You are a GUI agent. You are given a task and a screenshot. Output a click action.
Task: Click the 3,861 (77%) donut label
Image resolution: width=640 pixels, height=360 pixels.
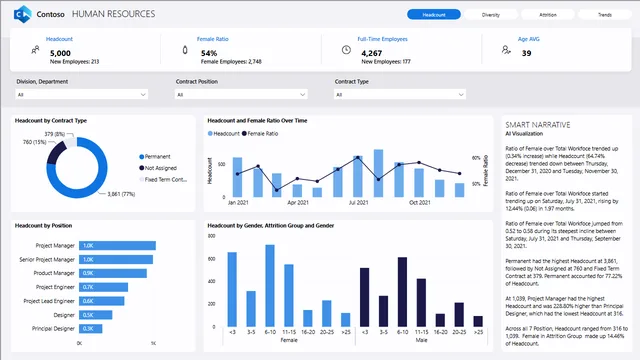pos(121,194)
